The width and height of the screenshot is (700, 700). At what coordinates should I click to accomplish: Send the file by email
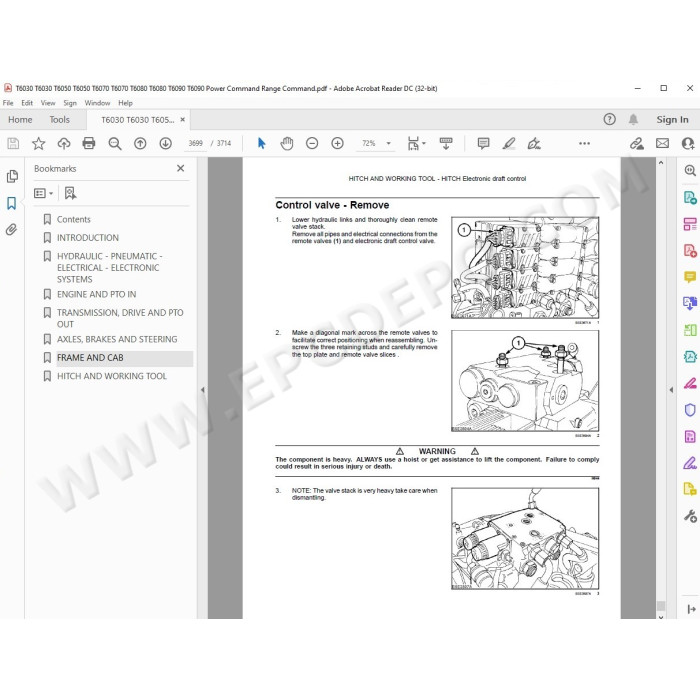click(x=662, y=143)
